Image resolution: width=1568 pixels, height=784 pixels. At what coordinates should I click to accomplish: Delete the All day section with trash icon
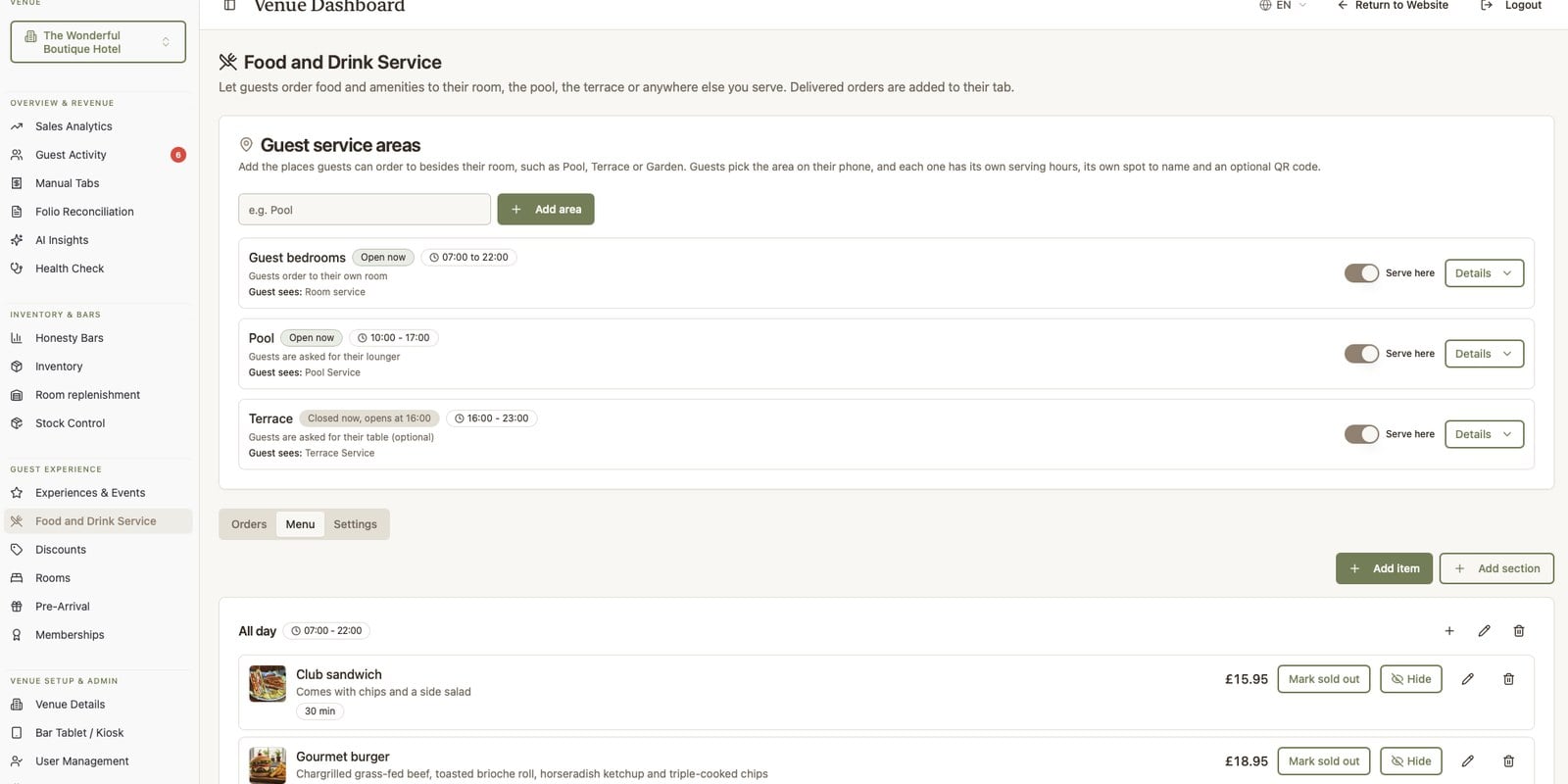(x=1519, y=631)
